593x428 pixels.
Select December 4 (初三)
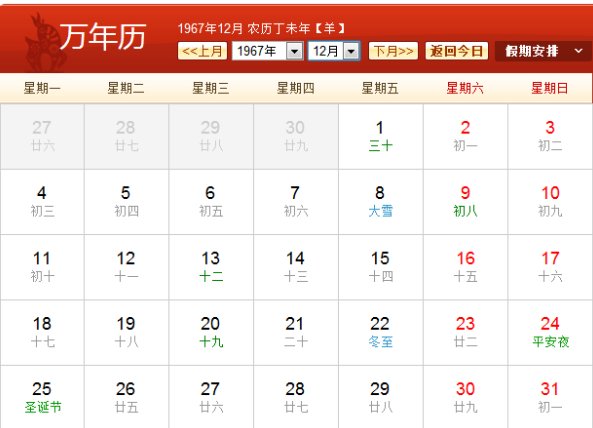pos(42,202)
